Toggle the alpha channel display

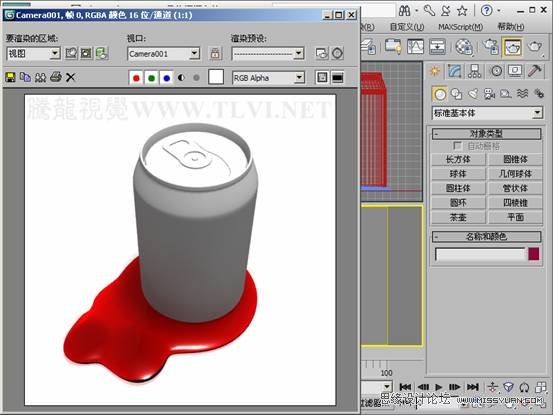[x=181, y=78]
